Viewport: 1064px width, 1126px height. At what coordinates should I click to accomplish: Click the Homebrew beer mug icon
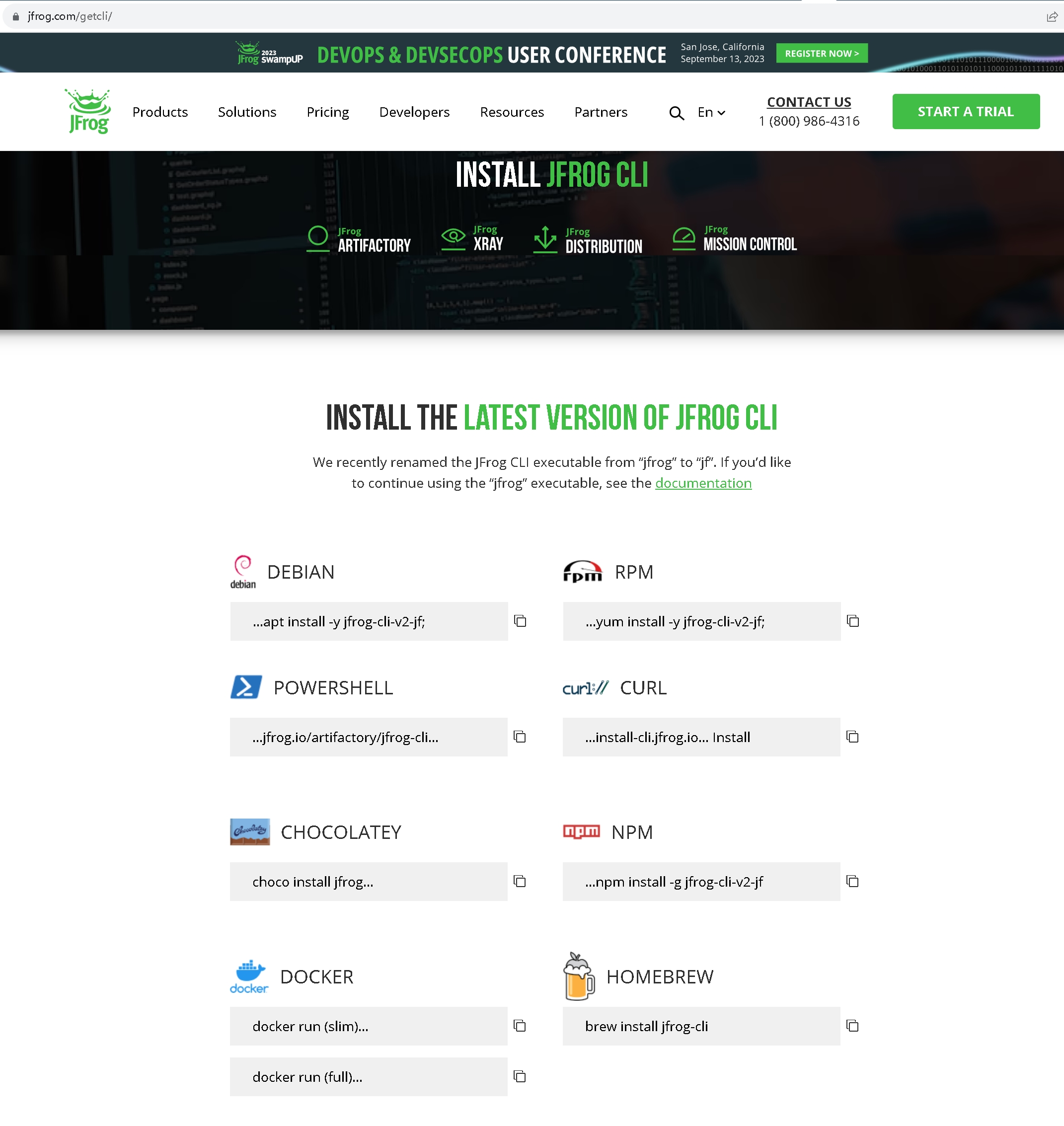pyautogui.click(x=578, y=975)
